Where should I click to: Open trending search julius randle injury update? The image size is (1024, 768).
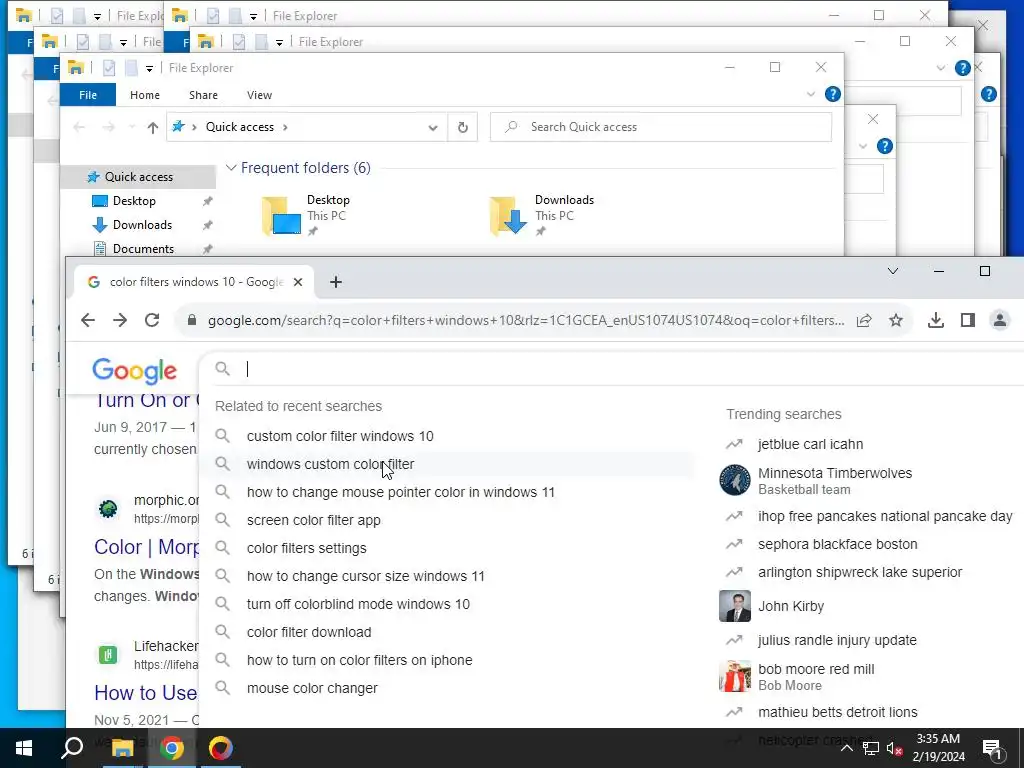click(x=837, y=641)
